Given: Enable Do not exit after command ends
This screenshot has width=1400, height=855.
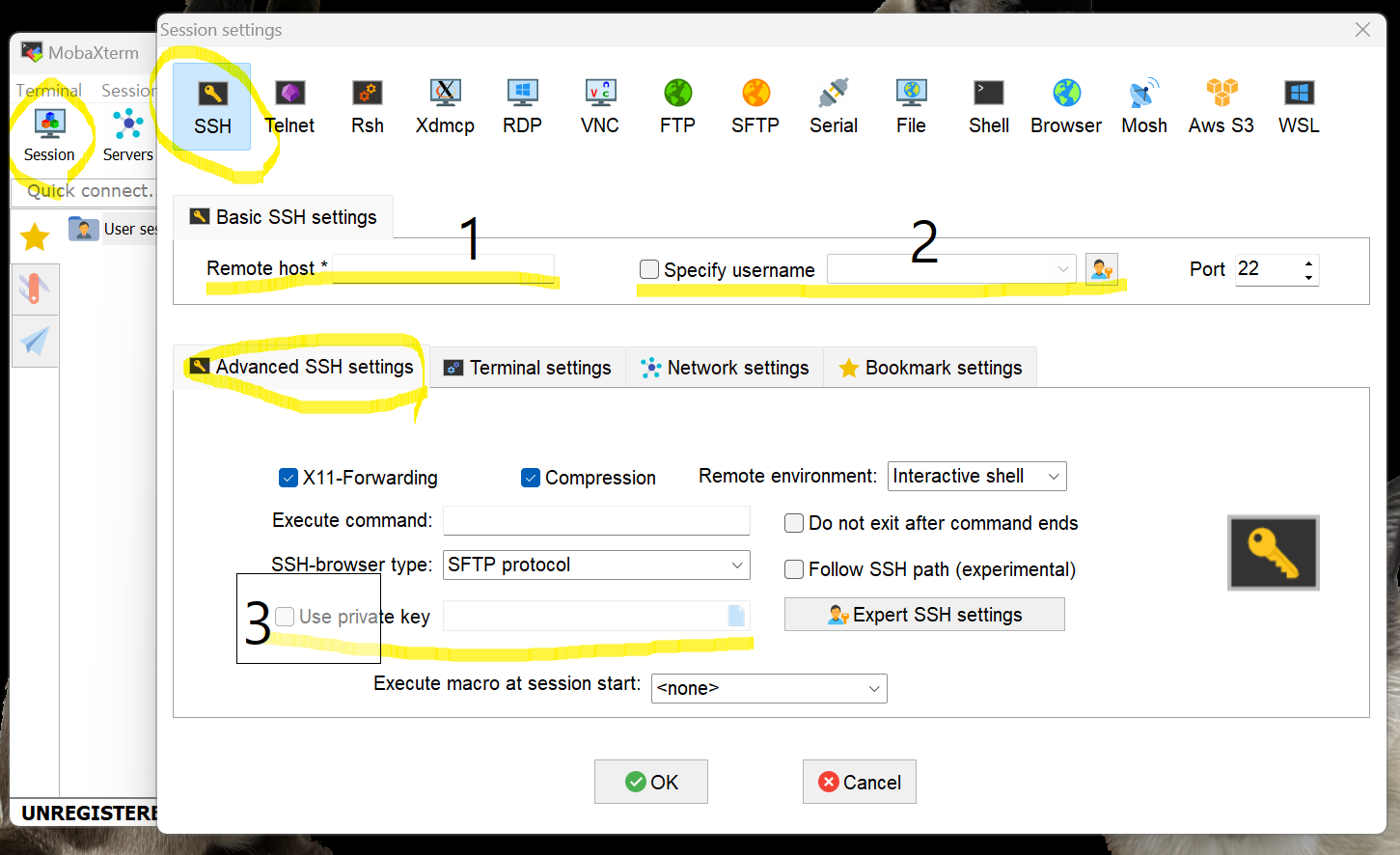Looking at the screenshot, I should [794, 523].
